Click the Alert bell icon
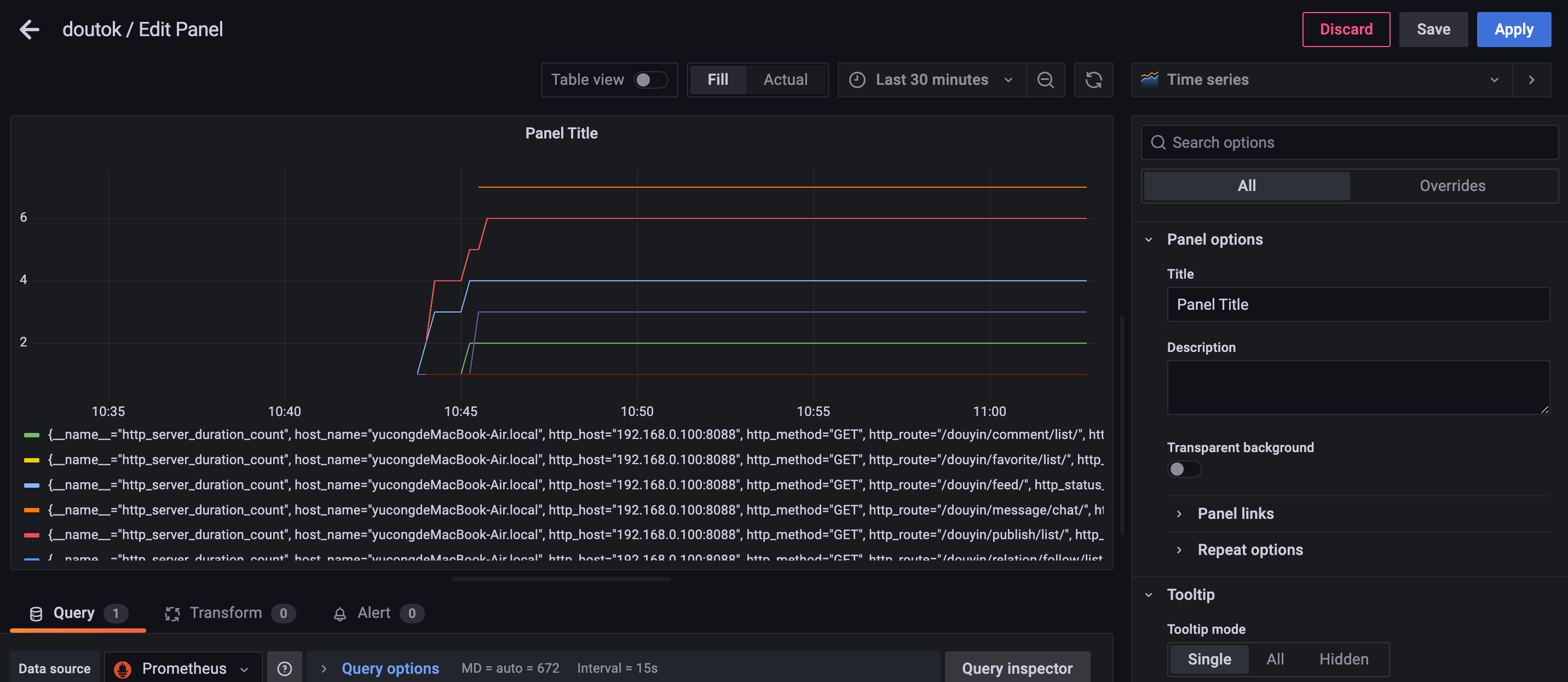Viewport: 1568px width, 682px height. [339, 614]
